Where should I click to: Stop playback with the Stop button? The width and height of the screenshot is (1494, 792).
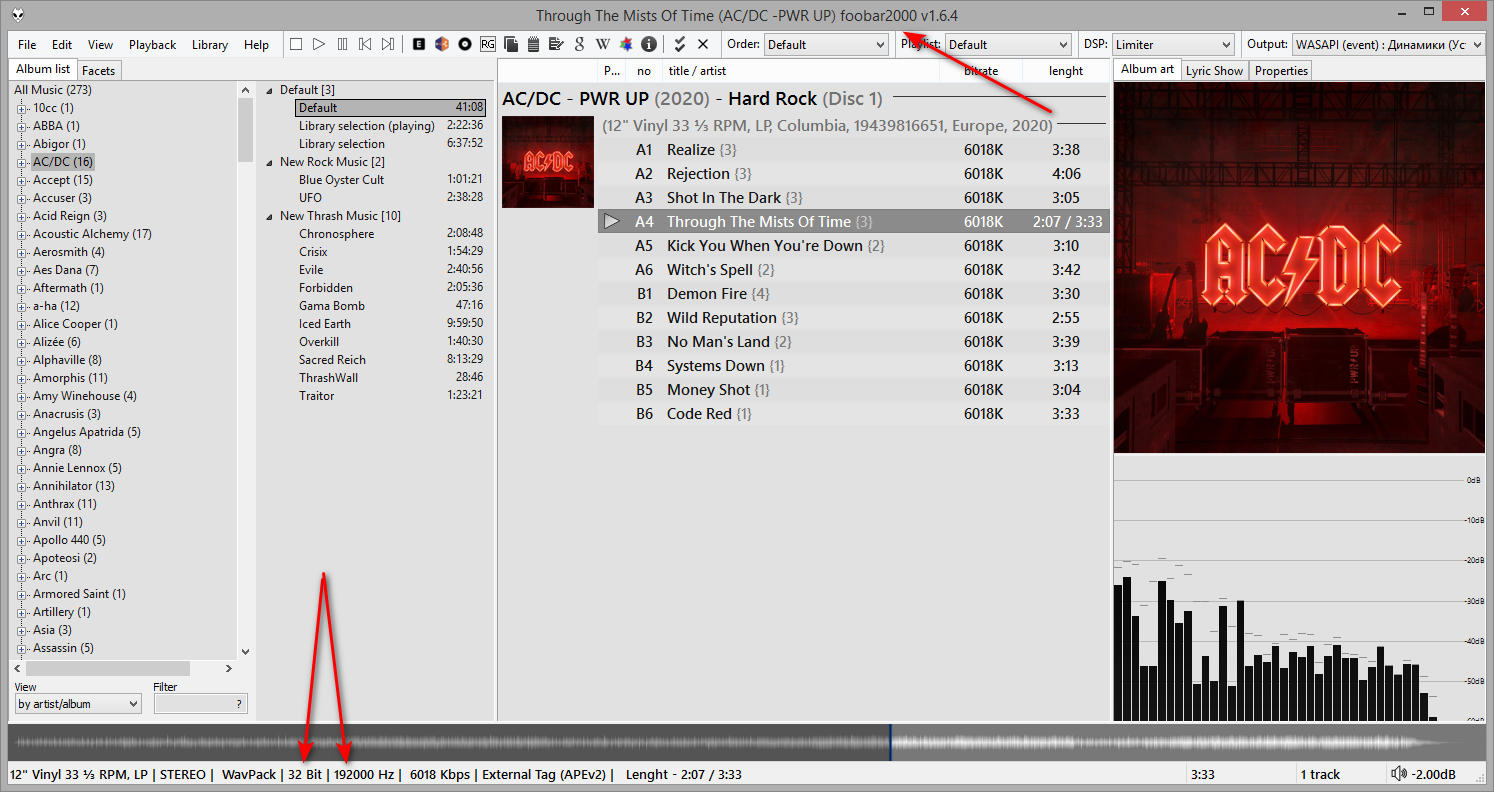(x=296, y=44)
